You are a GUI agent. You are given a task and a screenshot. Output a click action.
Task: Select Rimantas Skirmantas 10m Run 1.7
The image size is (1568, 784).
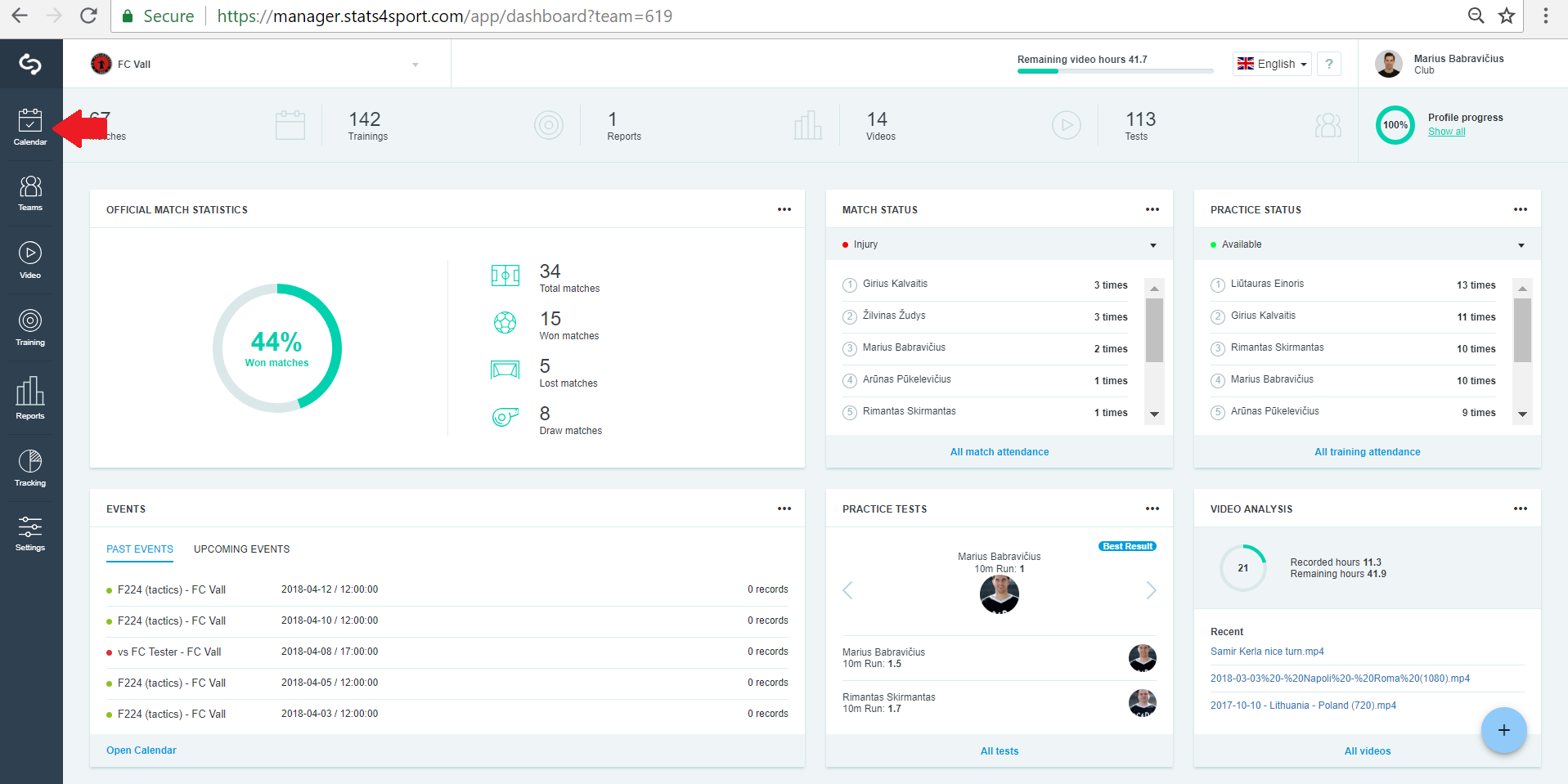point(1000,703)
